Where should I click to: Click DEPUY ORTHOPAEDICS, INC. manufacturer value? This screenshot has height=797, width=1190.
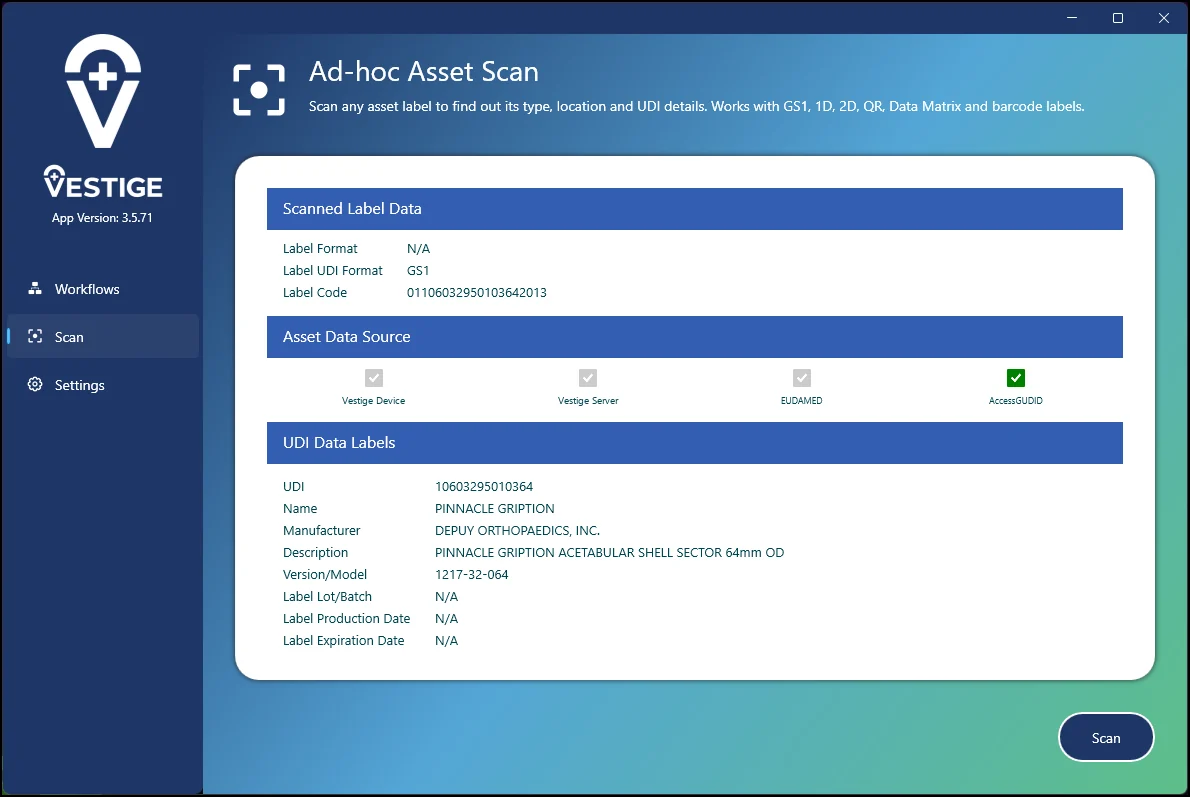[x=518, y=531]
